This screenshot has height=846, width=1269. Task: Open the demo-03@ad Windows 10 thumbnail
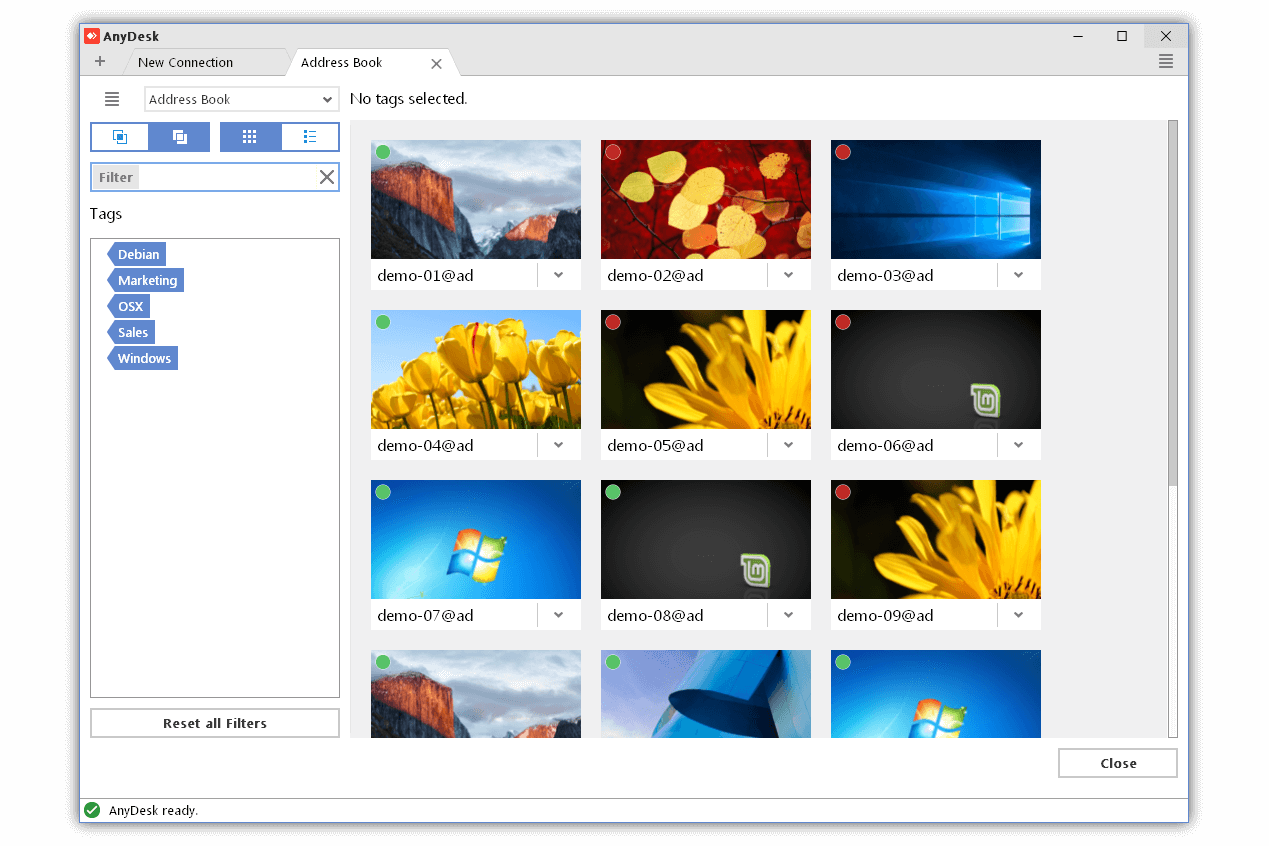(936, 200)
